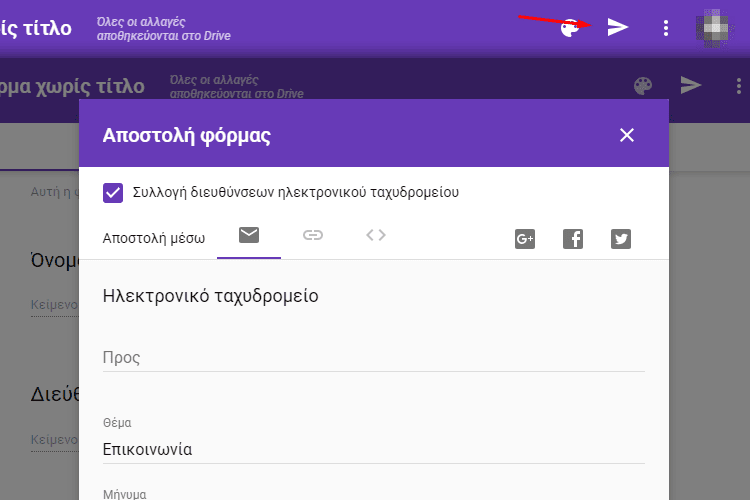Open the three-dot more options menu

[666, 28]
